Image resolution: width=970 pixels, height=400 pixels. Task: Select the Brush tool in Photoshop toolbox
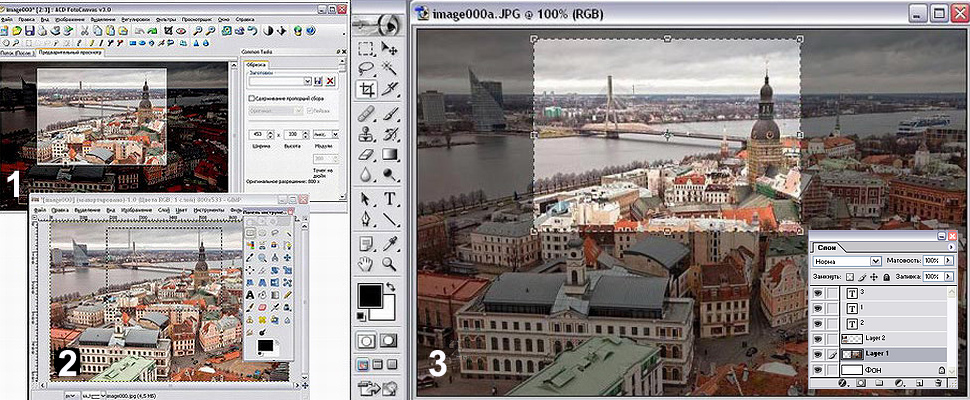tap(389, 114)
